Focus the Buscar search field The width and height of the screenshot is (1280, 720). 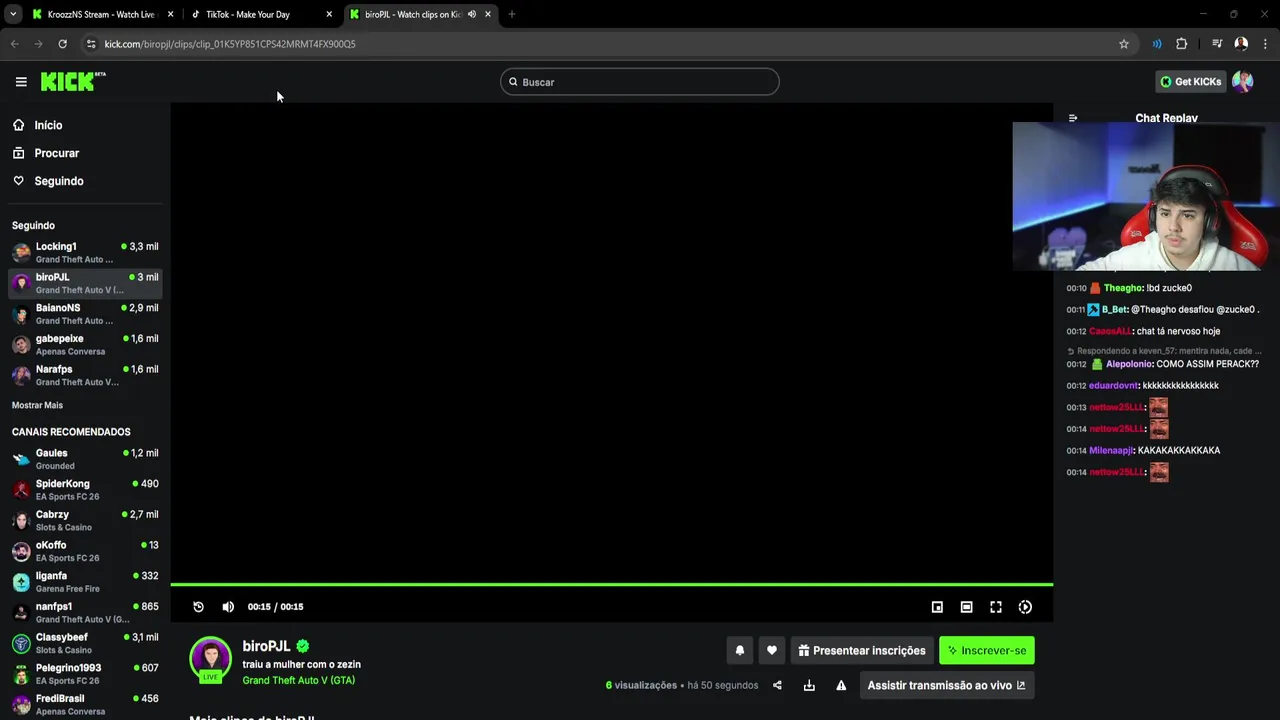[640, 82]
